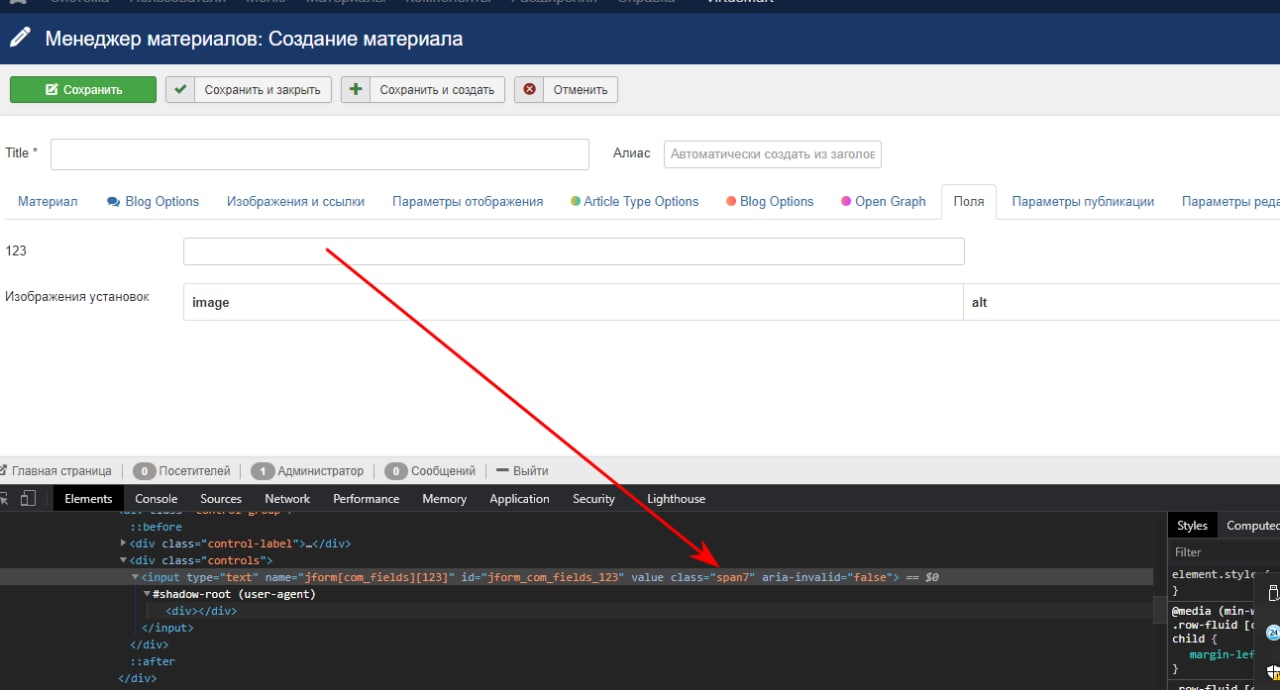The width and height of the screenshot is (1280, 690).
Task: Click the margin-left CSS property
Action: click(x=1221, y=654)
